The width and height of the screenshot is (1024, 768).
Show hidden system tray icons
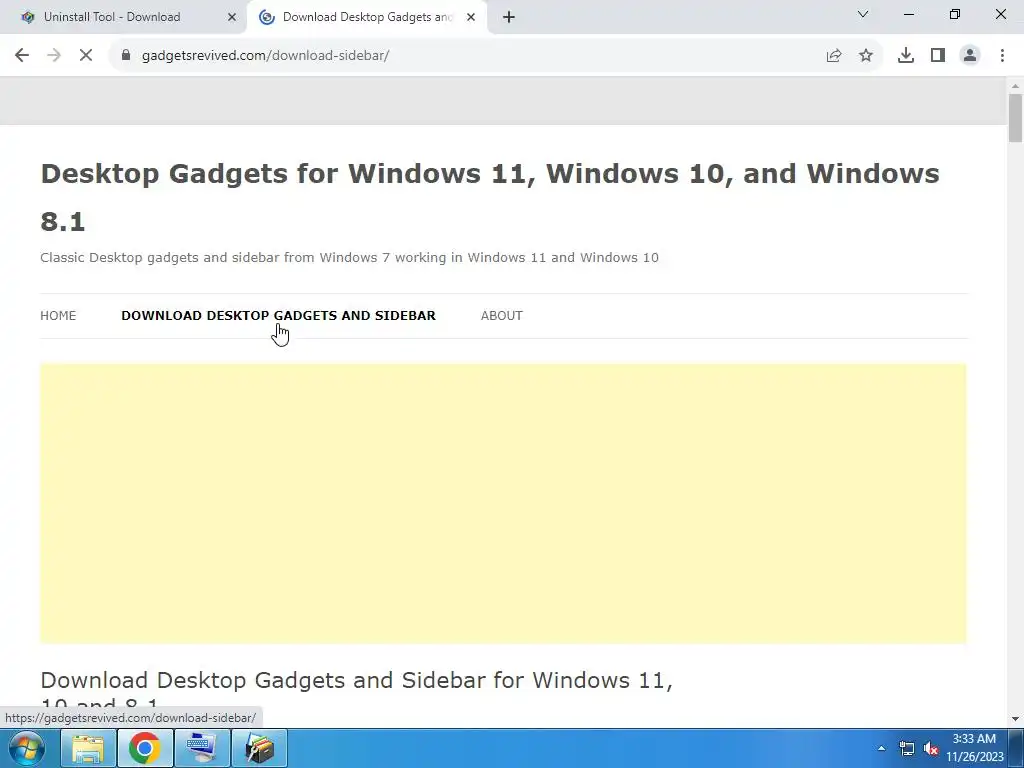[x=882, y=748]
